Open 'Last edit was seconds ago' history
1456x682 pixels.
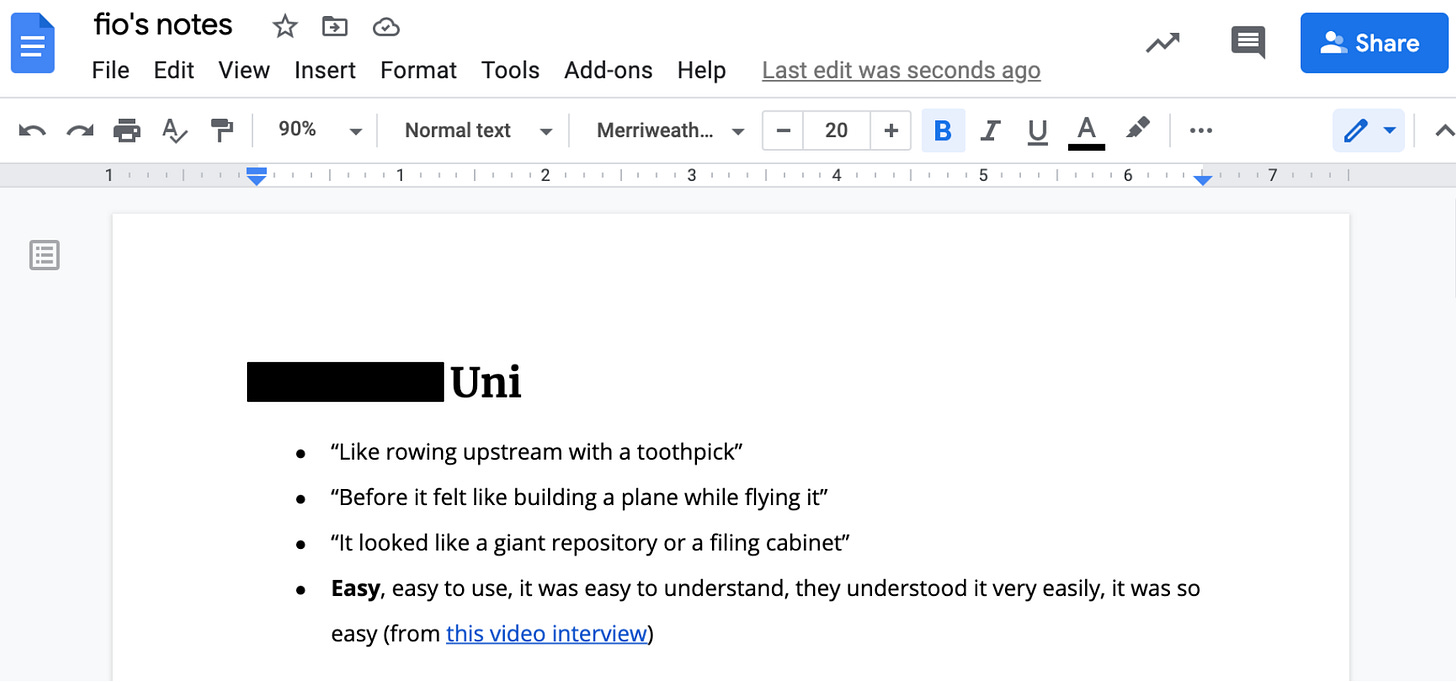point(901,70)
